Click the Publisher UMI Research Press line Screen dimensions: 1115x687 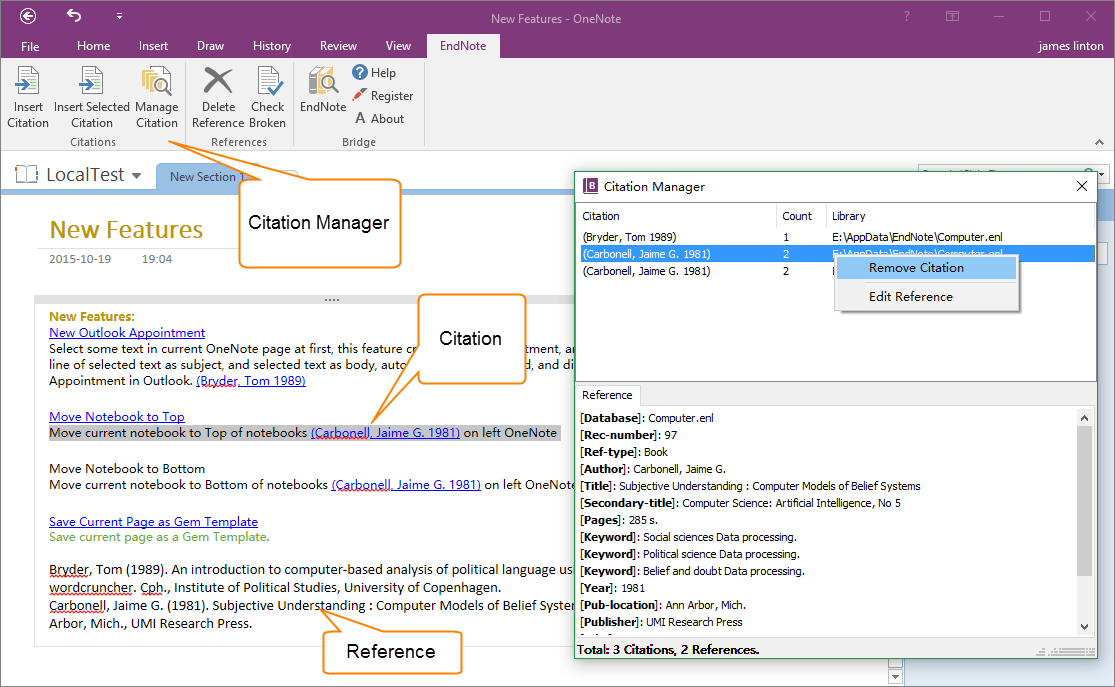point(661,622)
